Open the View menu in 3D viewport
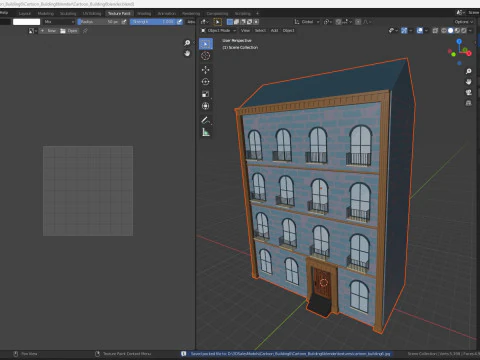 pyautogui.click(x=245, y=31)
